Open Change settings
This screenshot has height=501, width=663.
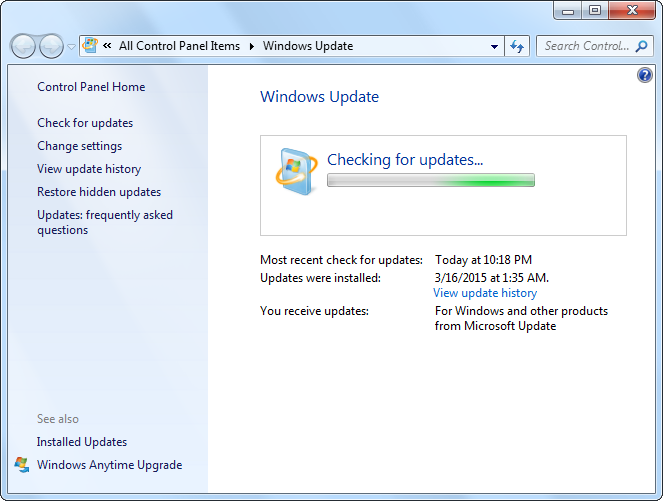(79, 146)
